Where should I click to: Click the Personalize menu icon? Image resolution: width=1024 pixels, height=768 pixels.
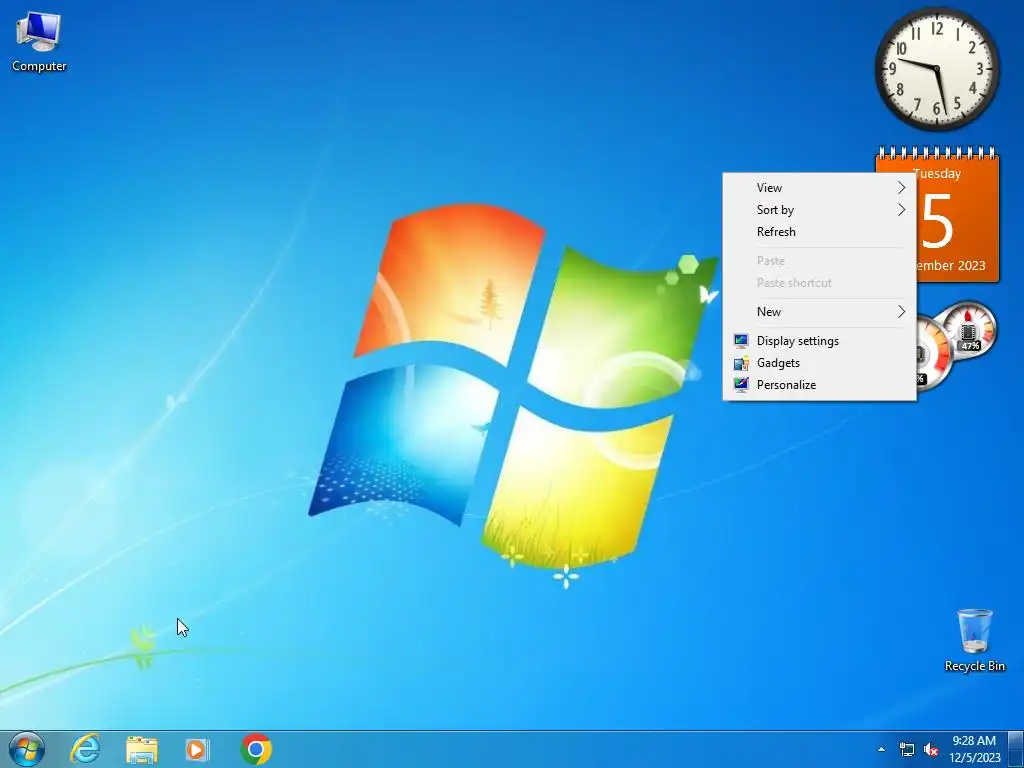741,385
